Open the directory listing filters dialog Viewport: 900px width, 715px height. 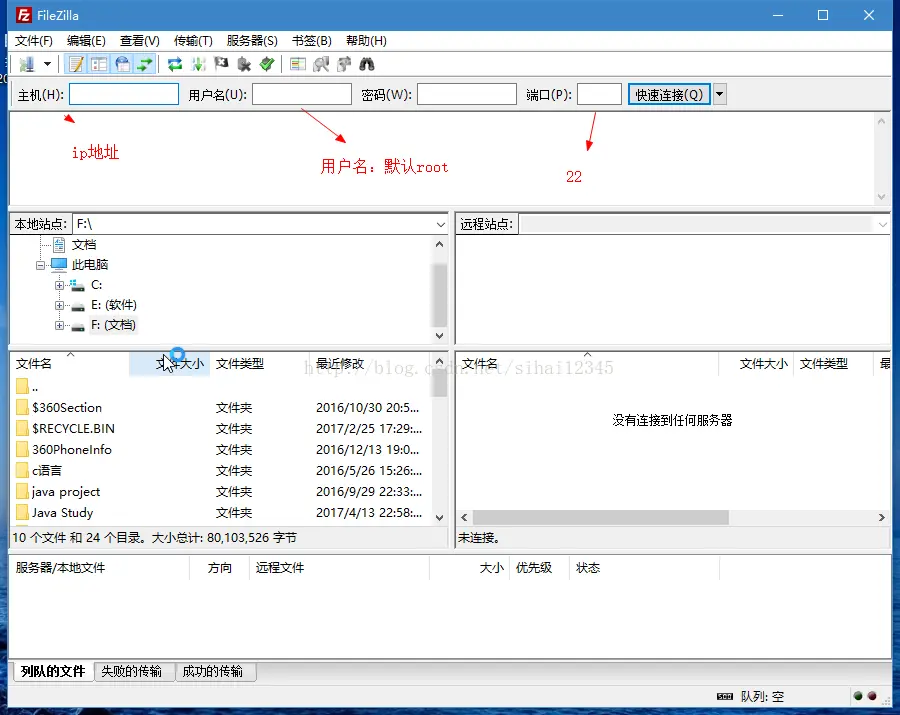coord(297,64)
